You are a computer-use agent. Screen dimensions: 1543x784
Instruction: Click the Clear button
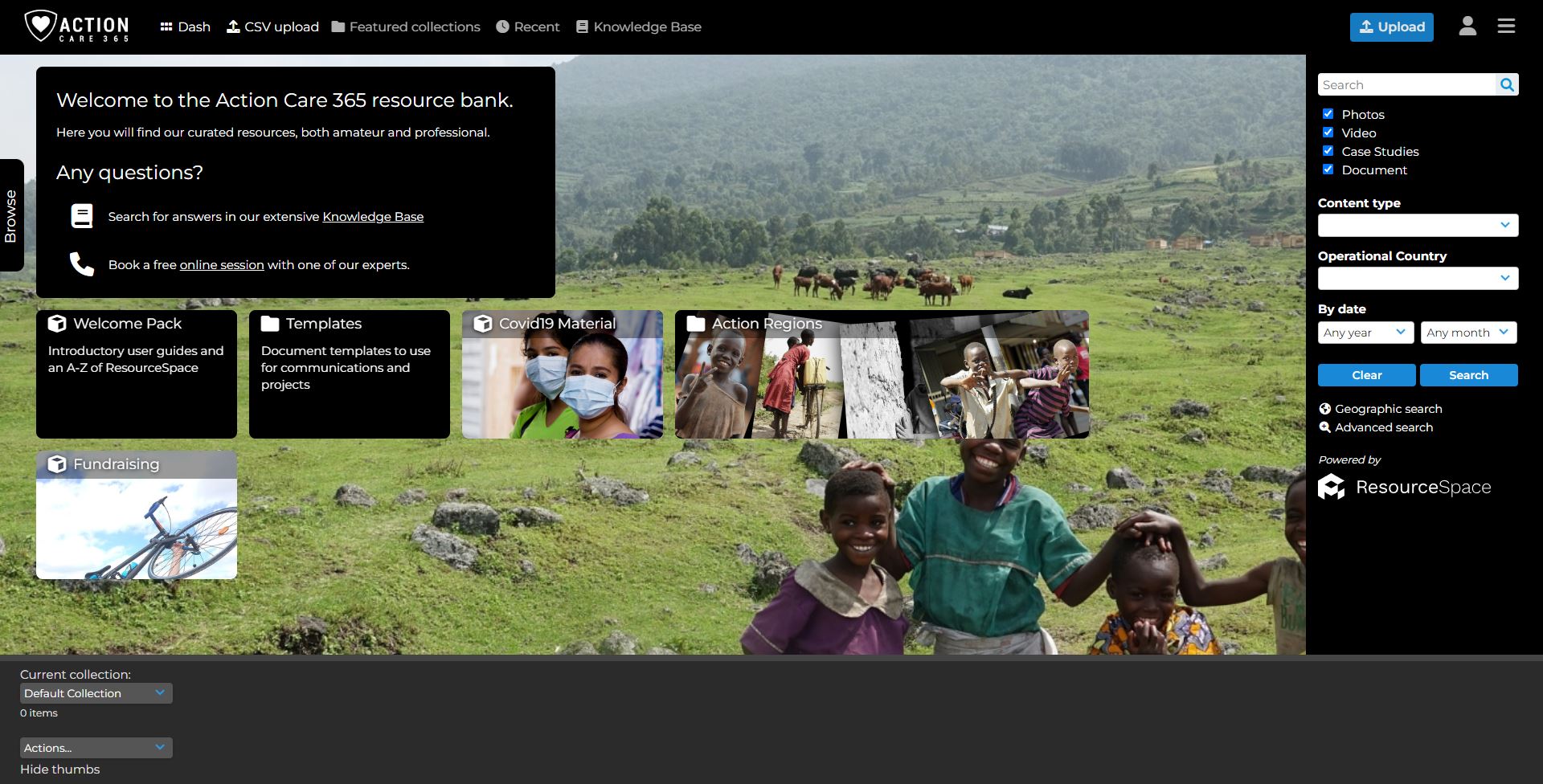pyautogui.click(x=1366, y=375)
